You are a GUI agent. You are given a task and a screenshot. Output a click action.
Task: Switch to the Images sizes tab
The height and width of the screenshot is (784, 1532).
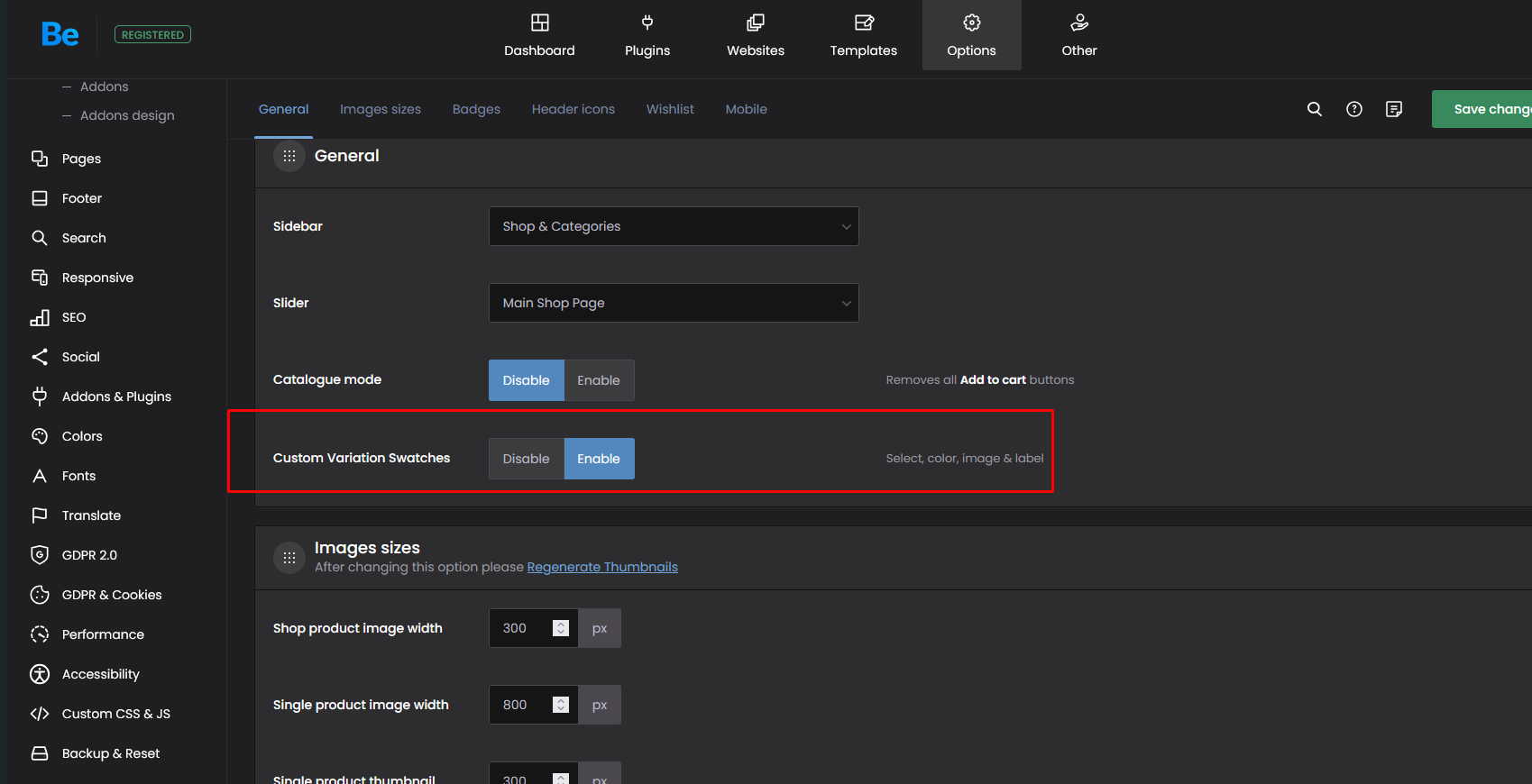point(381,109)
